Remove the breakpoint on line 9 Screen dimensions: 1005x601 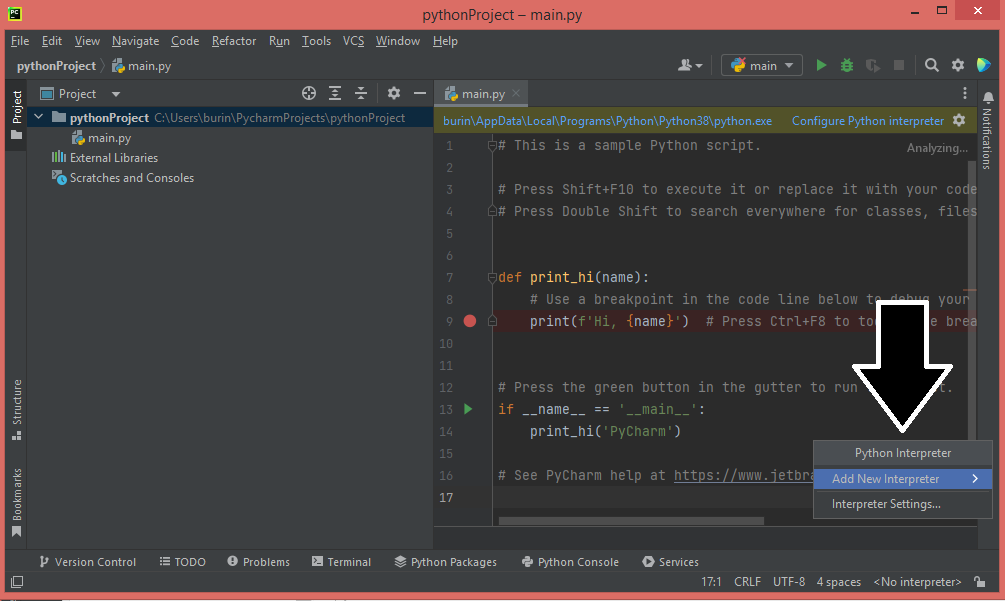pos(470,321)
